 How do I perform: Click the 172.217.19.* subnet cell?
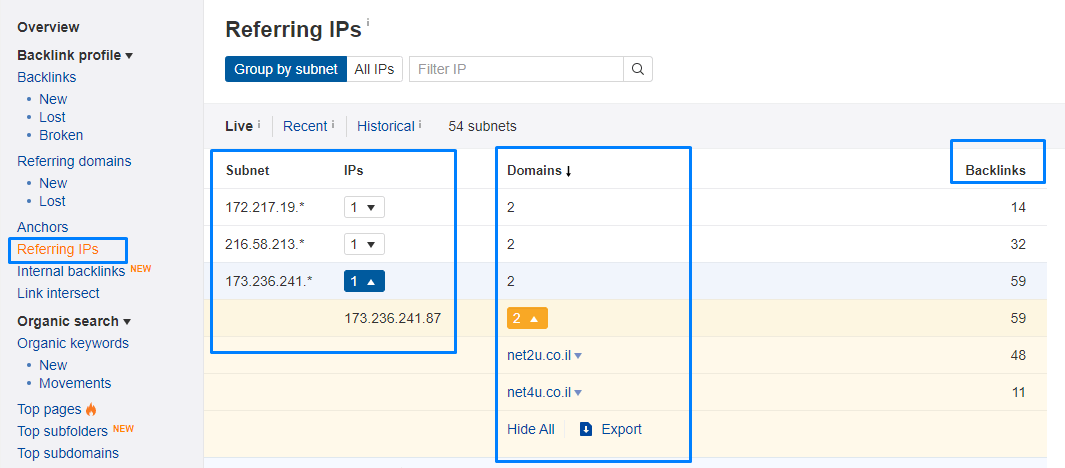pos(265,207)
